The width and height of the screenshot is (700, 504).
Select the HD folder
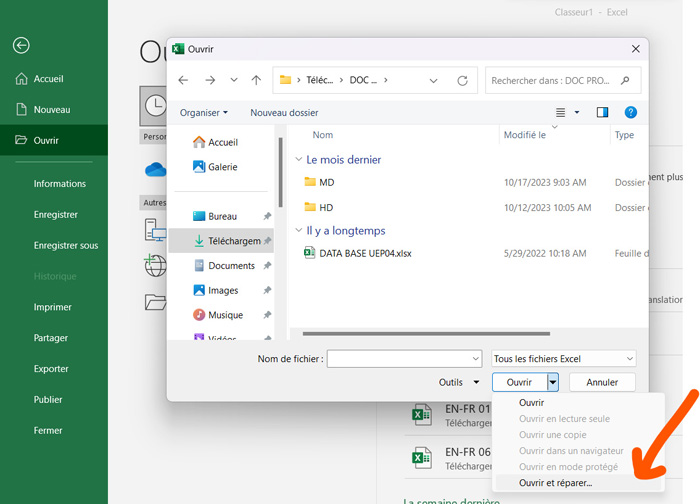(318, 208)
